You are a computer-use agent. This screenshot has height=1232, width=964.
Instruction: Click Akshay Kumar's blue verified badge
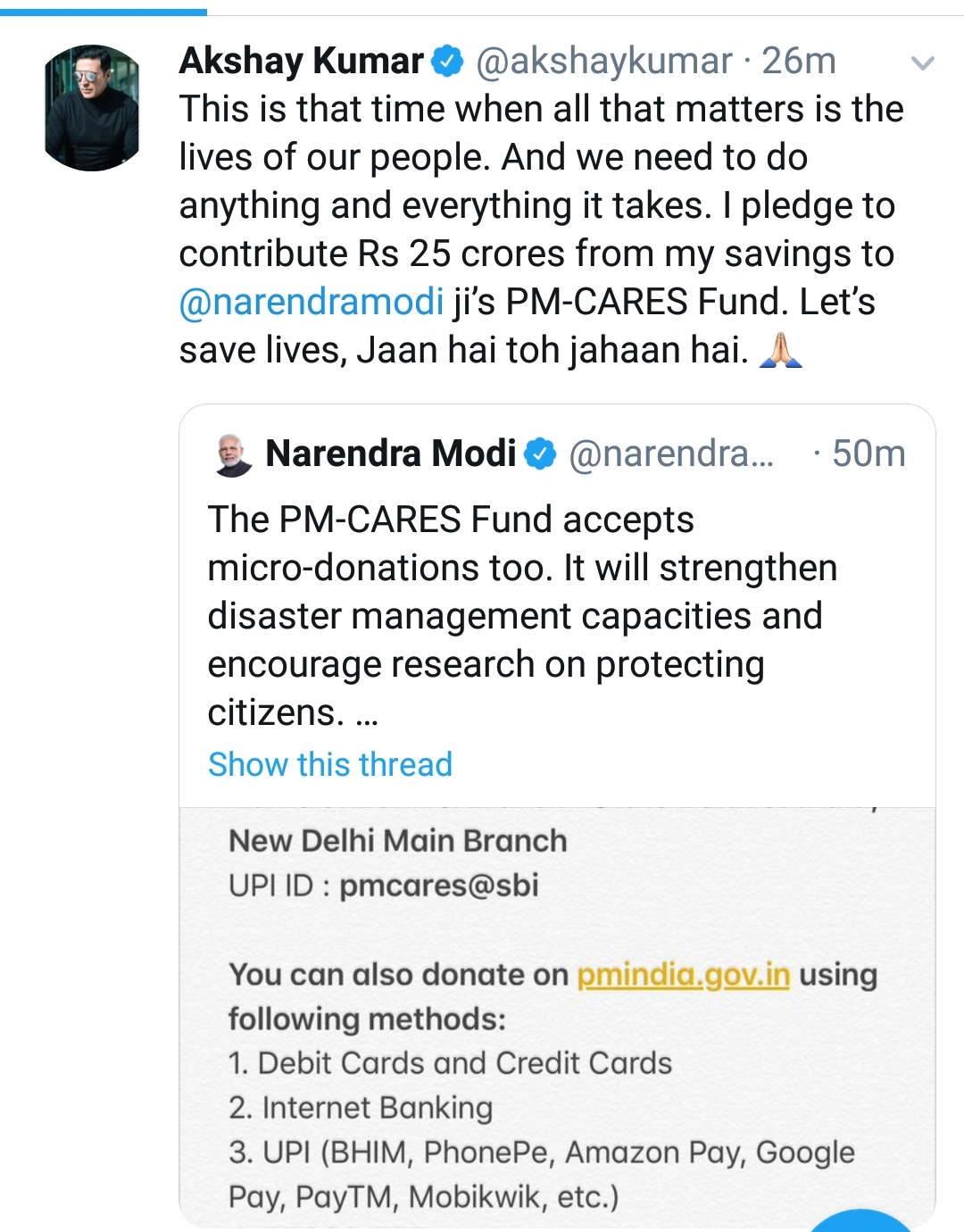pos(448,62)
